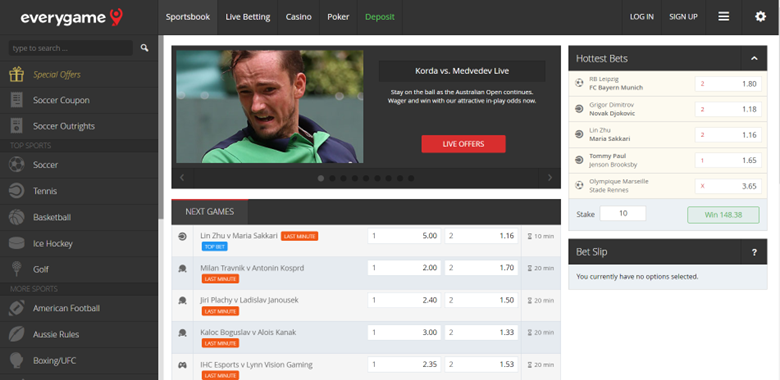The height and width of the screenshot is (380, 780).
Task: Open Special Offers gift icon
Action: (x=16, y=75)
